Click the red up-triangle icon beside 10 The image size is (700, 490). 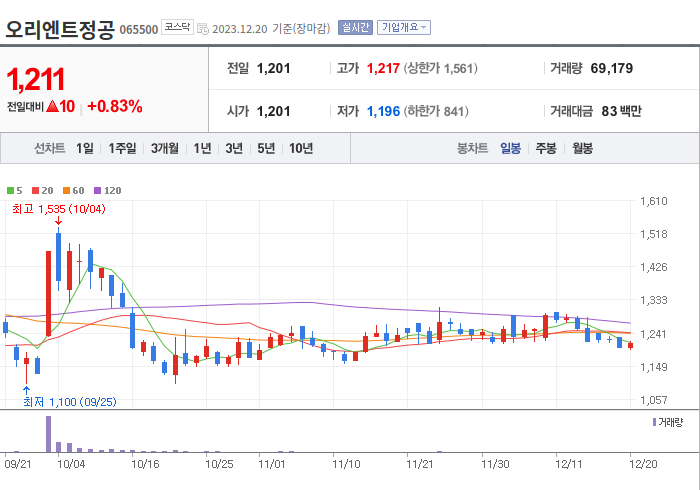(x=52, y=106)
